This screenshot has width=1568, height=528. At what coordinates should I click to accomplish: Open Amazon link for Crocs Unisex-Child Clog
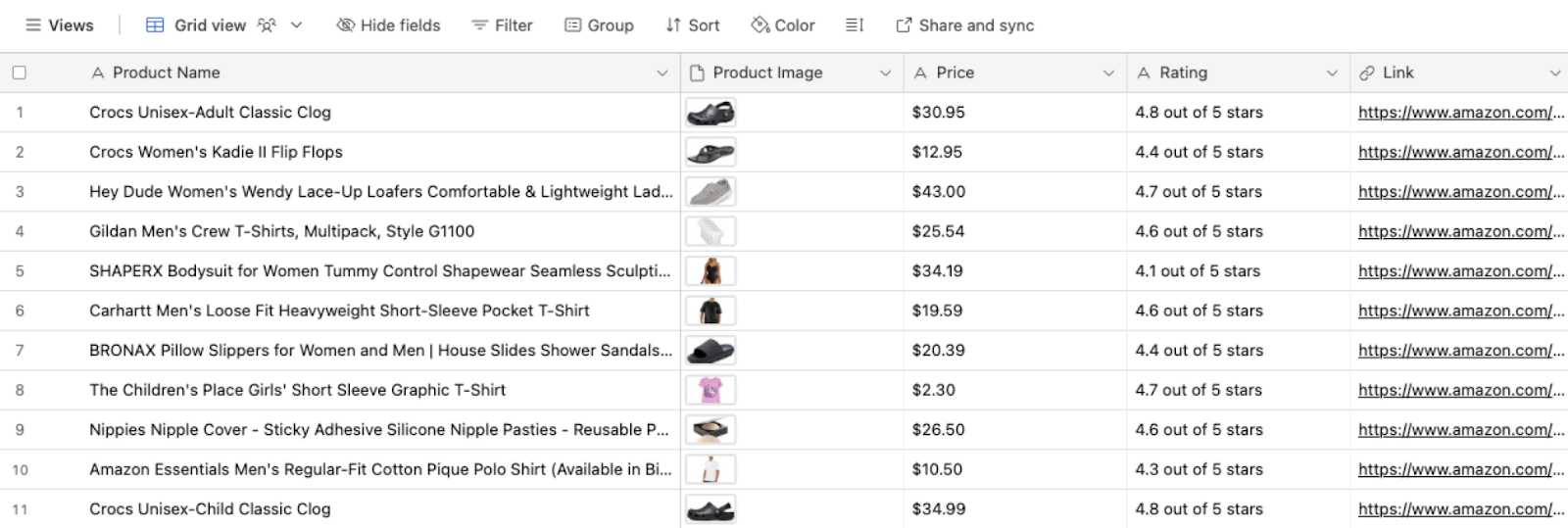click(1461, 509)
